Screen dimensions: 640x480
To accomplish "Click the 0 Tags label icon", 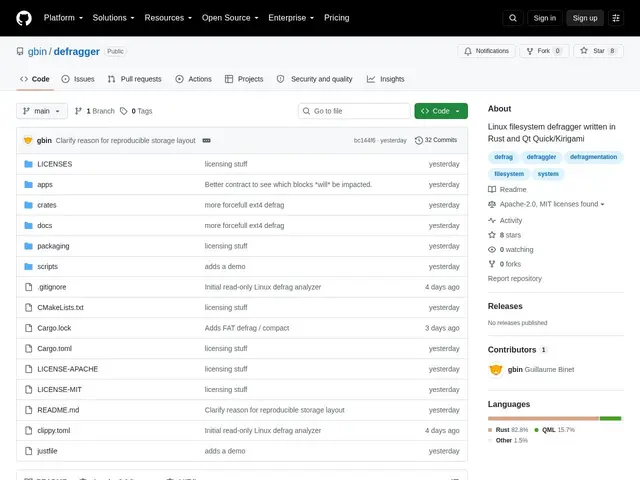I will point(123,111).
